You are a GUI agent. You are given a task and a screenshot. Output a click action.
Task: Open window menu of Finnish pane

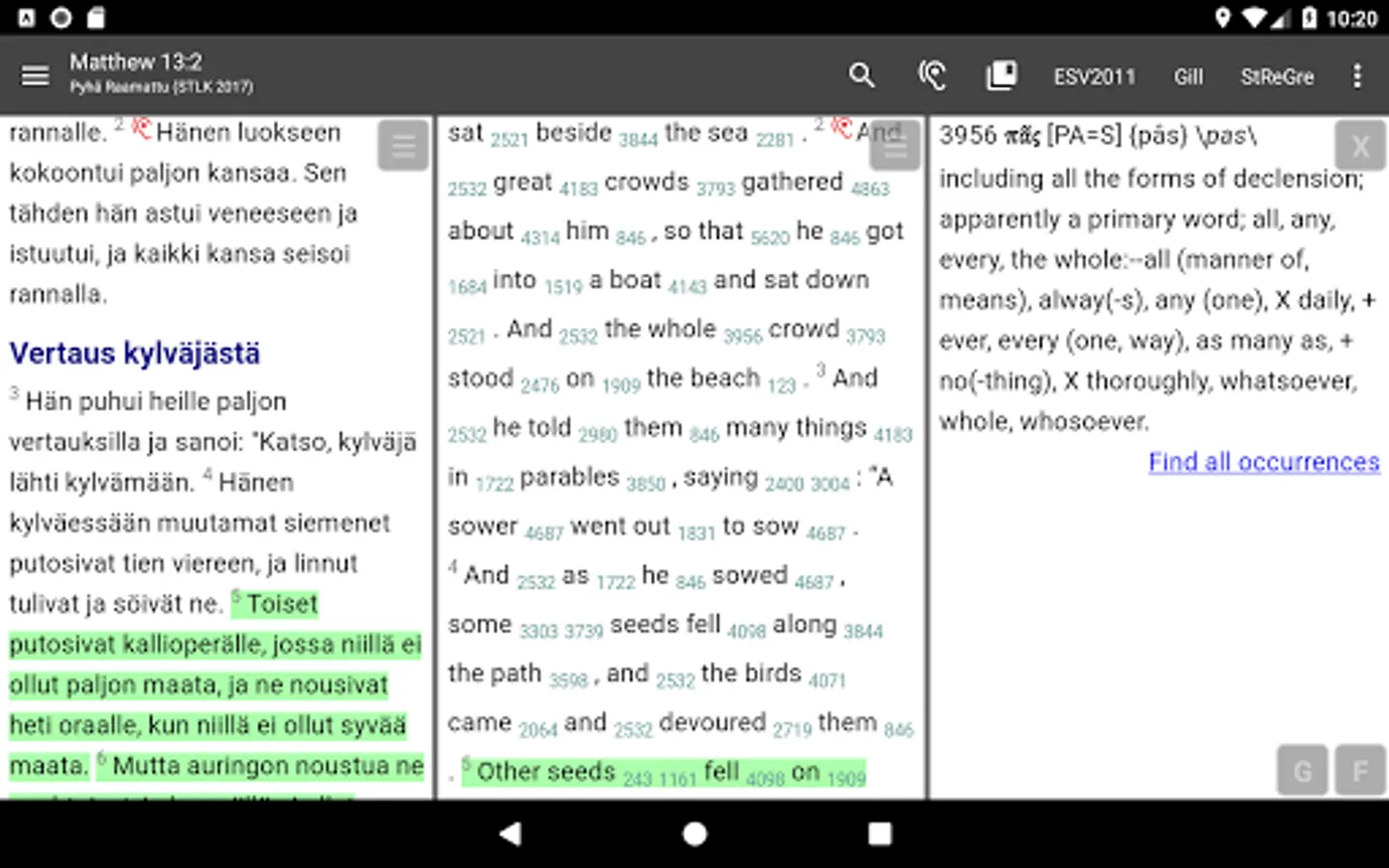(403, 146)
